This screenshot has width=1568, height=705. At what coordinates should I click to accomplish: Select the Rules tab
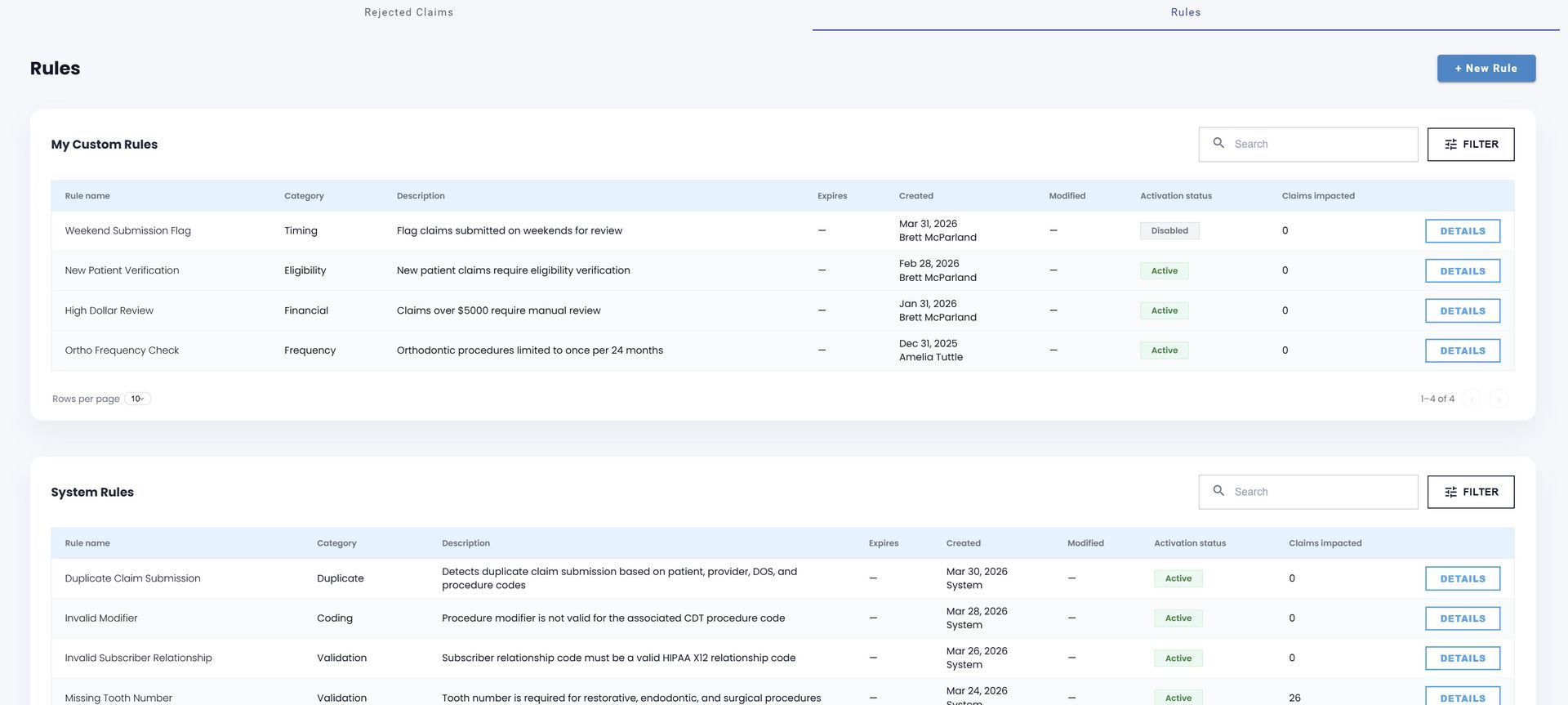[x=1185, y=12]
